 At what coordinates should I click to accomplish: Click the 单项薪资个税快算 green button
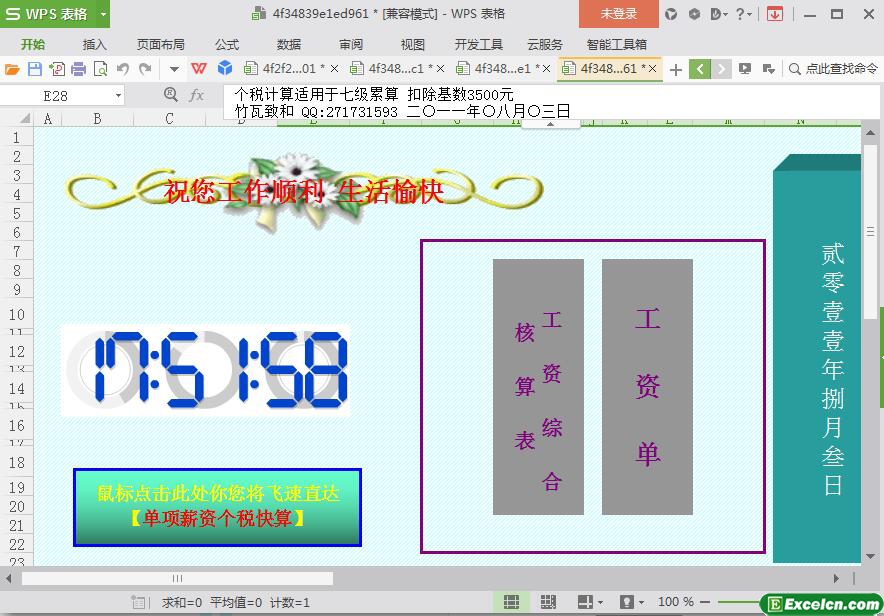217,507
